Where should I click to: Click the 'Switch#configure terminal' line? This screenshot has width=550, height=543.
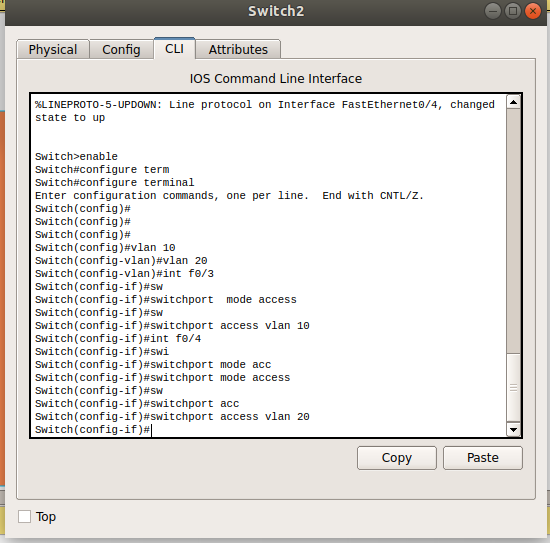[115, 183]
